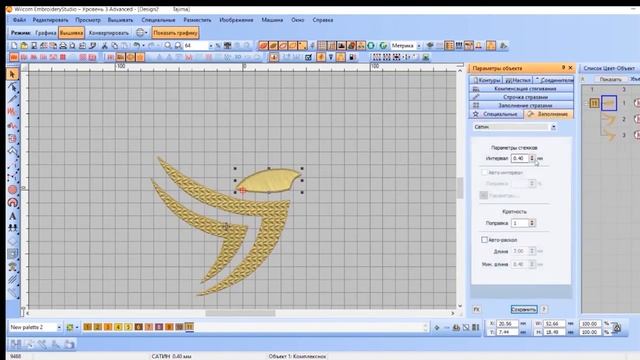The width and height of the screenshot is (640, 360).
Task: Open the Метрика units dropdown
Action: (419, 46)
